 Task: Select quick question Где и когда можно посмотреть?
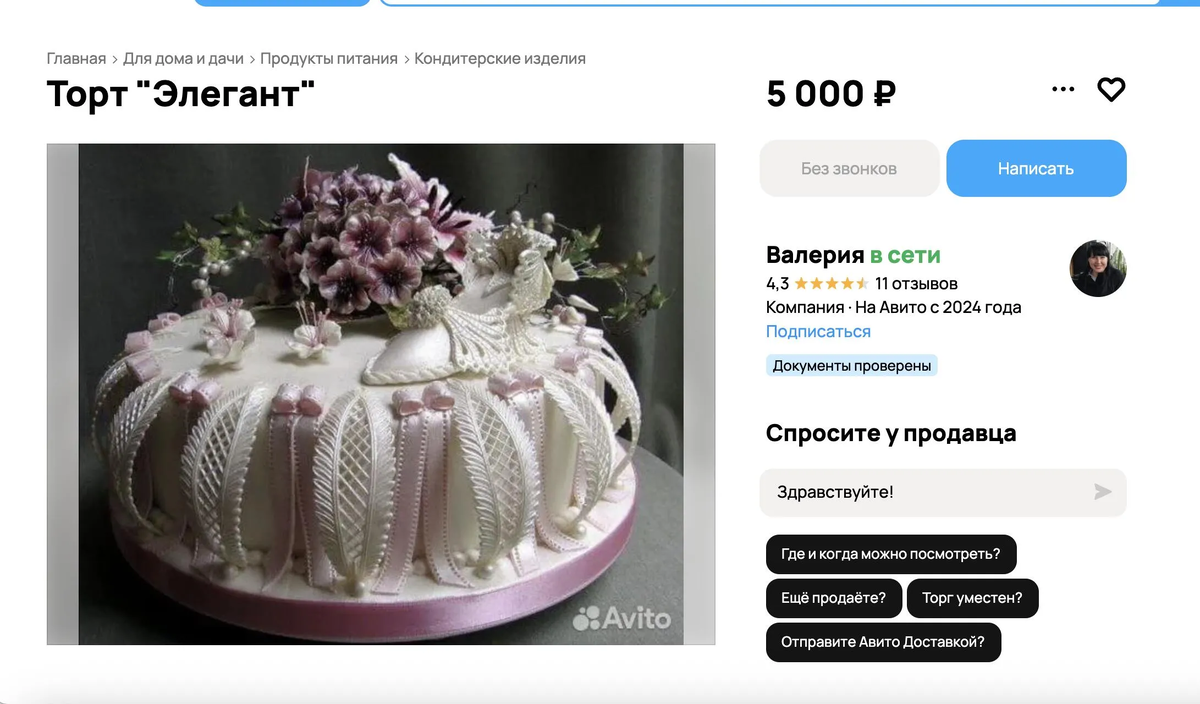(891, 554)
